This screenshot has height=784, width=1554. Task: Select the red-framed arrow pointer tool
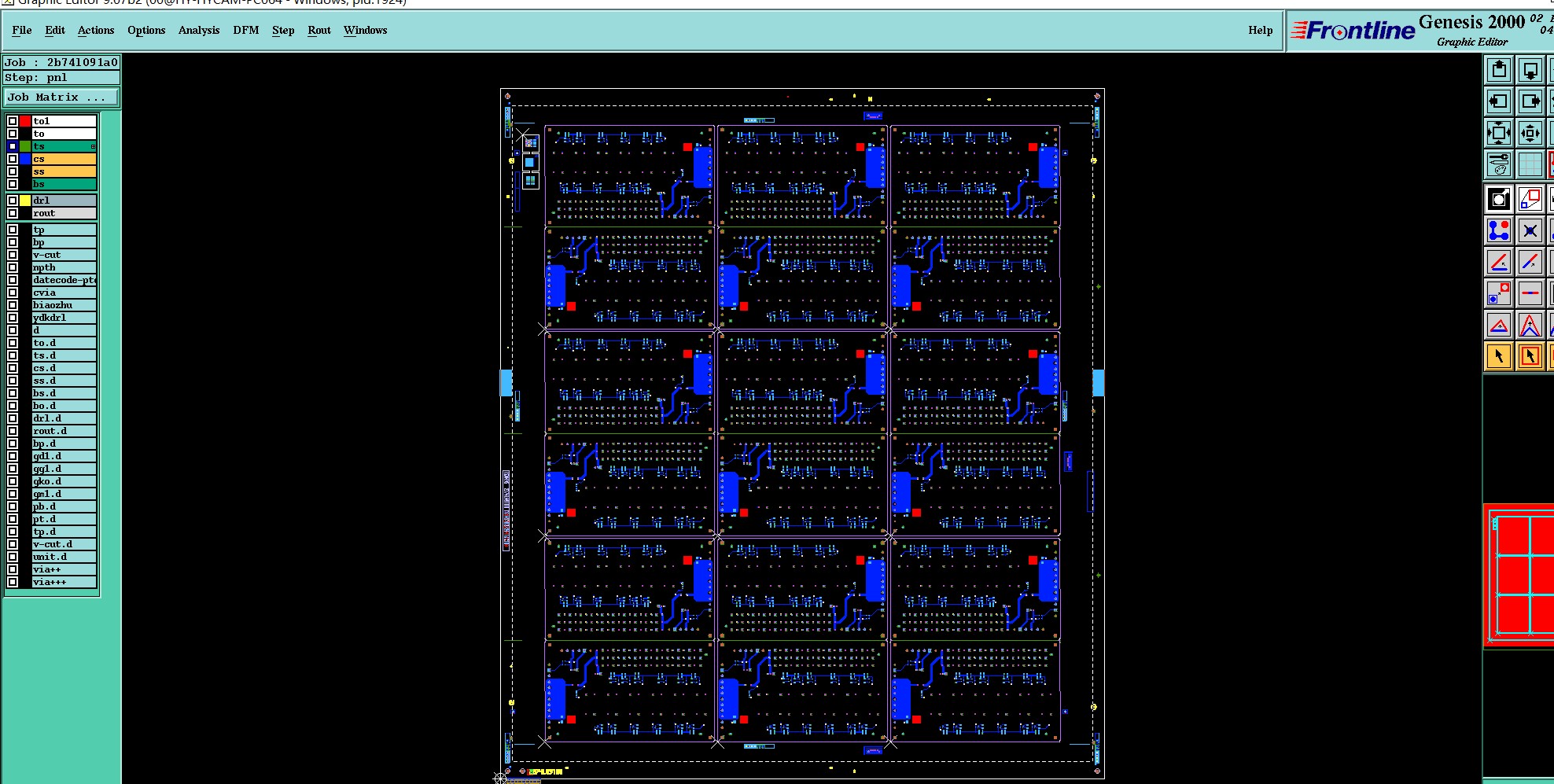click(1530, 356)
